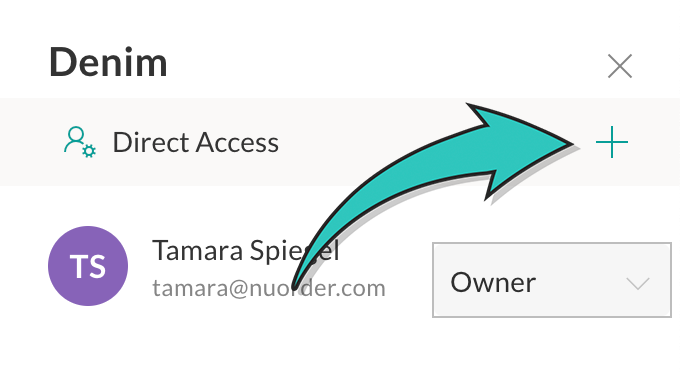Click the gear on the person icon

pyautogui.click(x=89, y=151)
